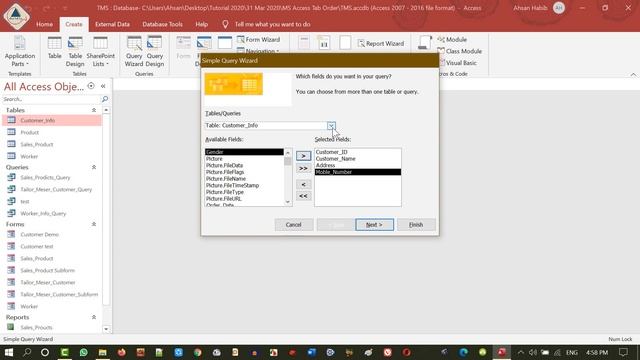This screenshot has height=360, width=640.
Task: Open Windows taskbar search
Action: coord(27,352)
